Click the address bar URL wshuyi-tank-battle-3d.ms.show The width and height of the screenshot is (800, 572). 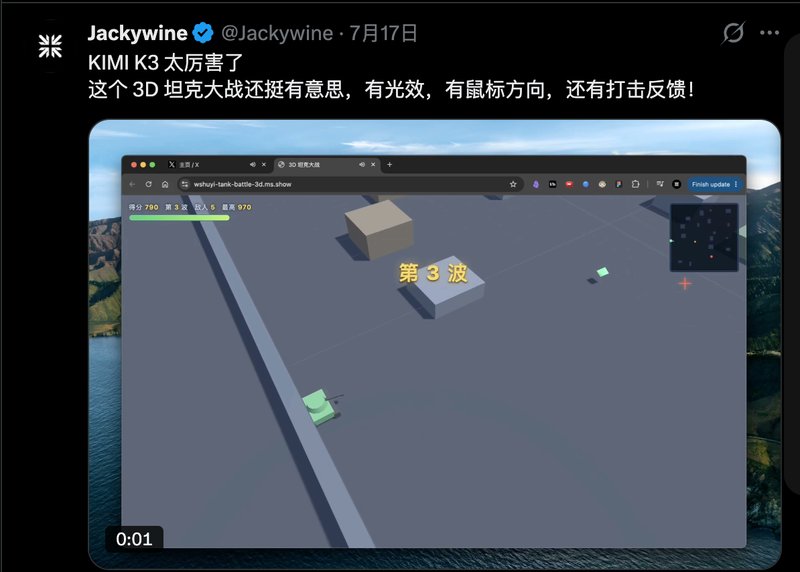coord(242,184)
